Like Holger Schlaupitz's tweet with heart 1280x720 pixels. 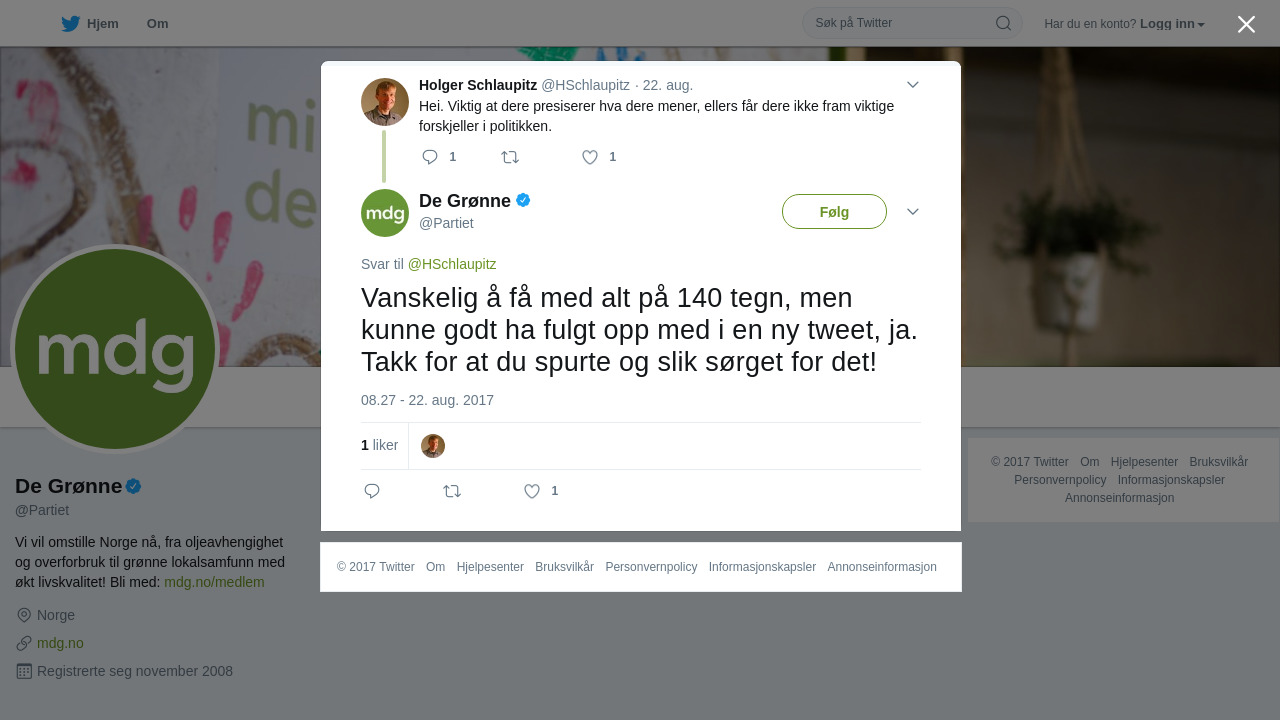point(590,157)
